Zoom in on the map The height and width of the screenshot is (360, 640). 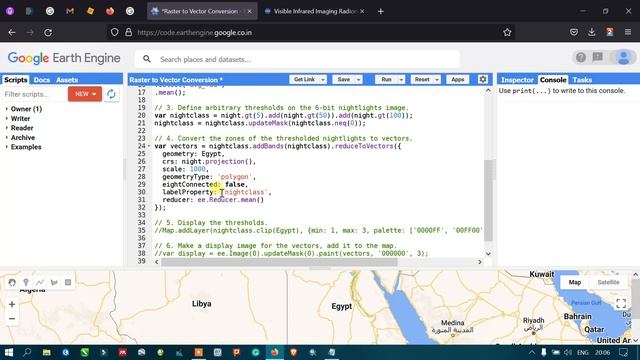[12, 304]
